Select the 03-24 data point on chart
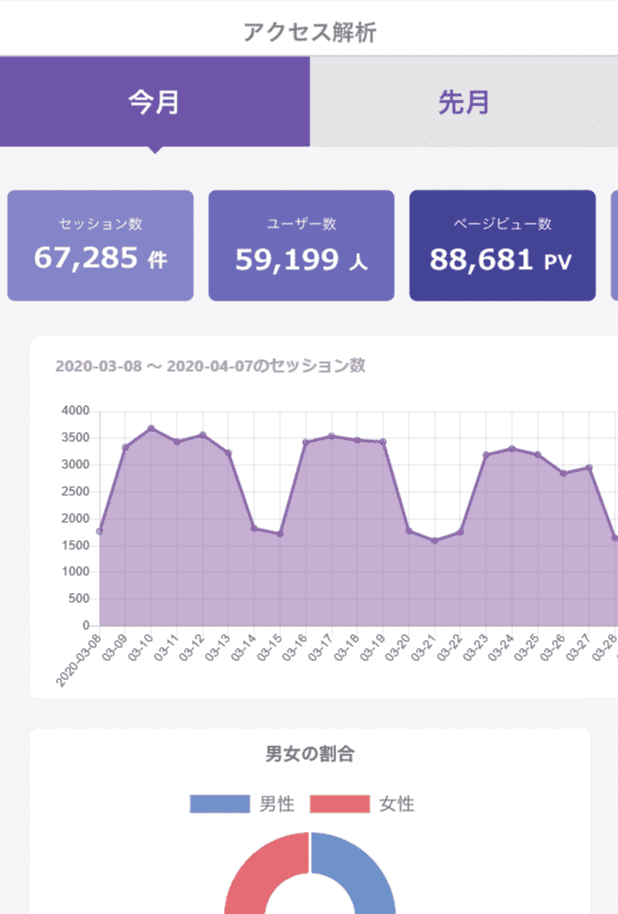 [512, 448]
